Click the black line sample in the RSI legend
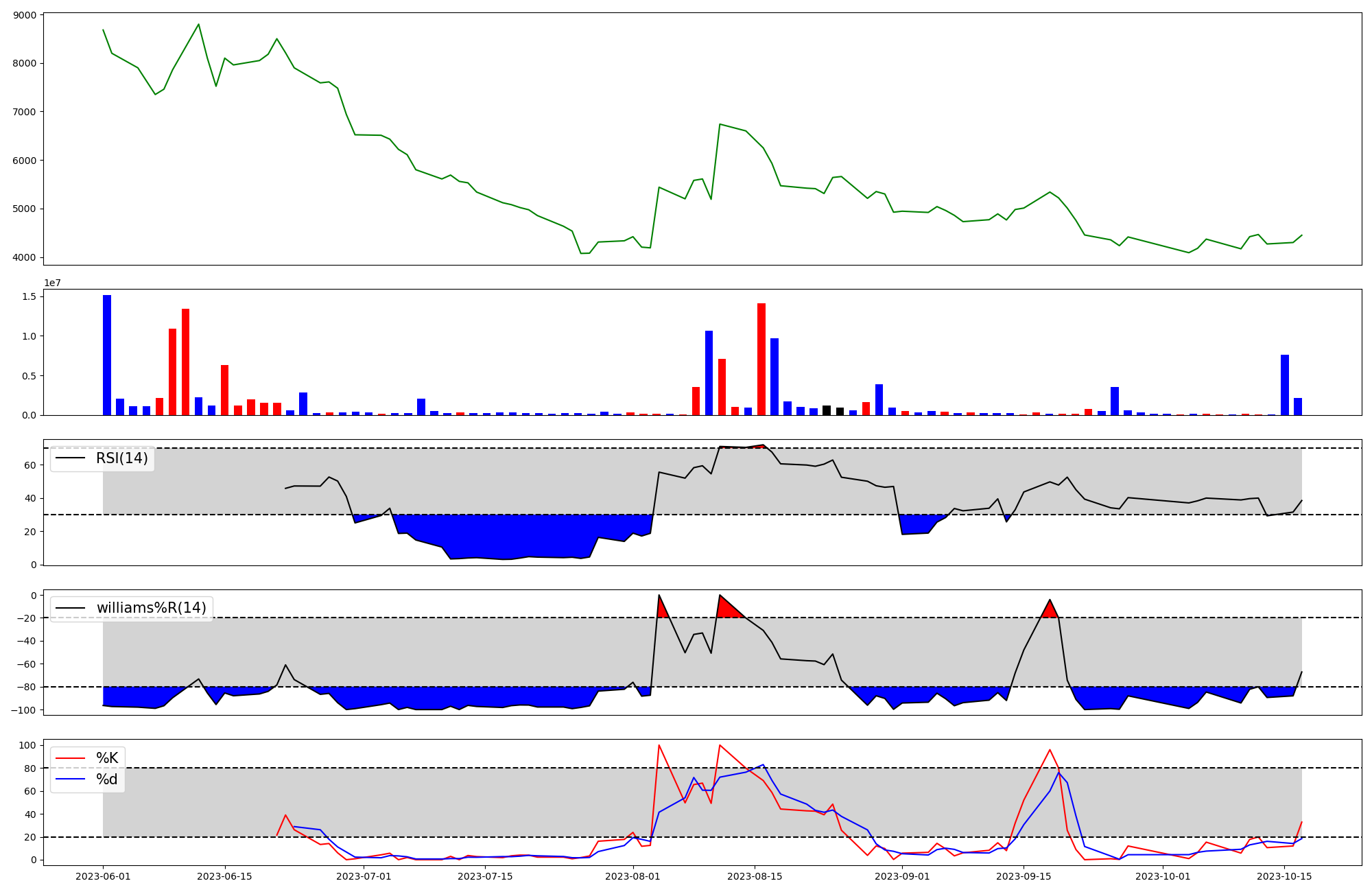1372x892 pixels. click(70, 458)
